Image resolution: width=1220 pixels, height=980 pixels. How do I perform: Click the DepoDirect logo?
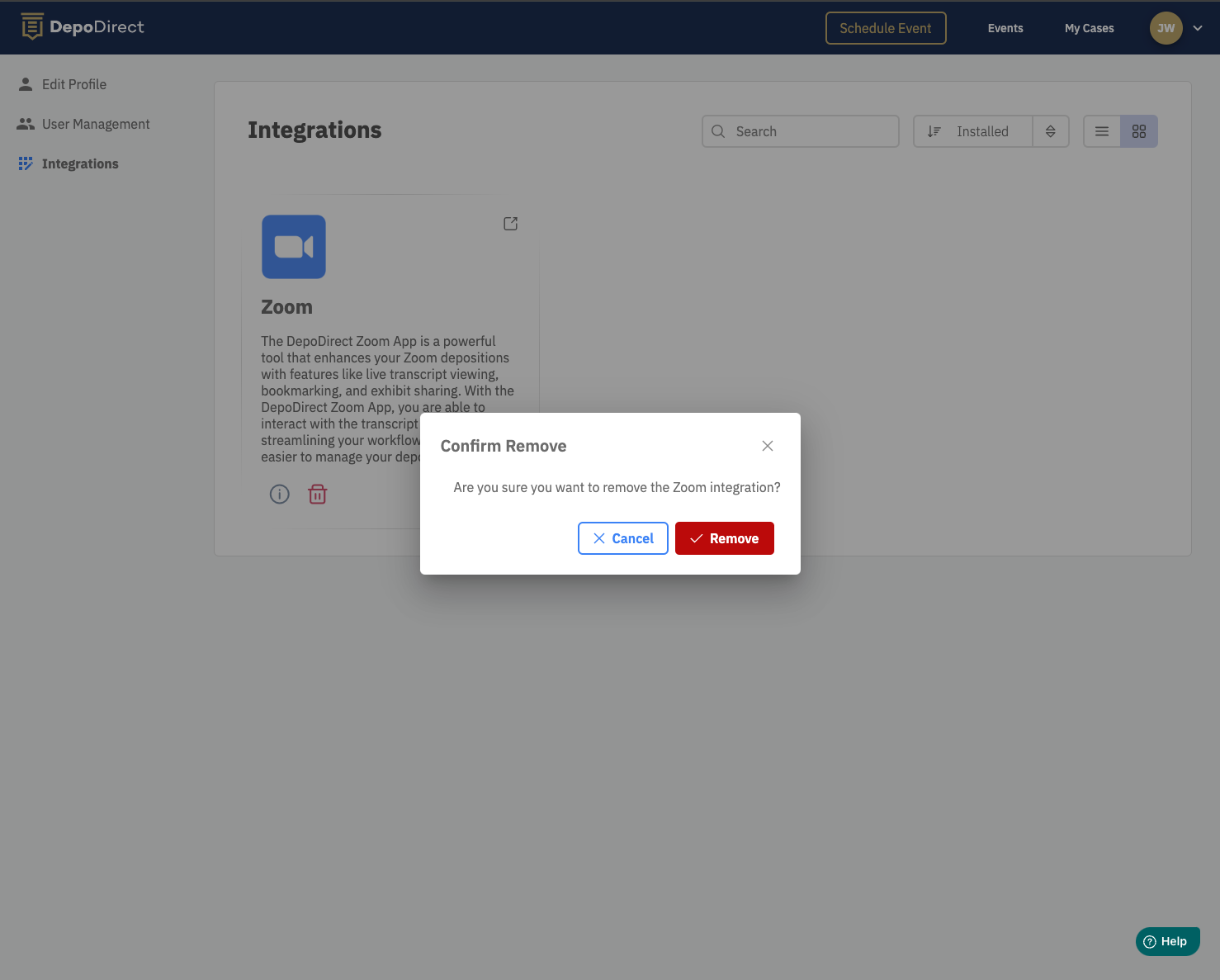(83, 27)
